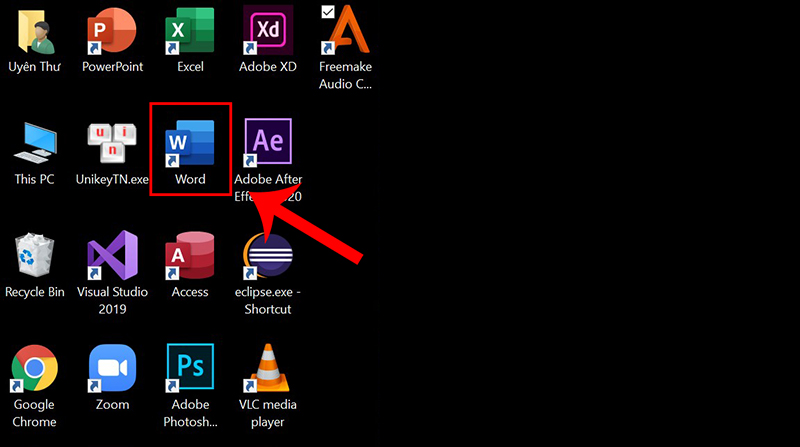Click the "VLC media player" label

268,413
